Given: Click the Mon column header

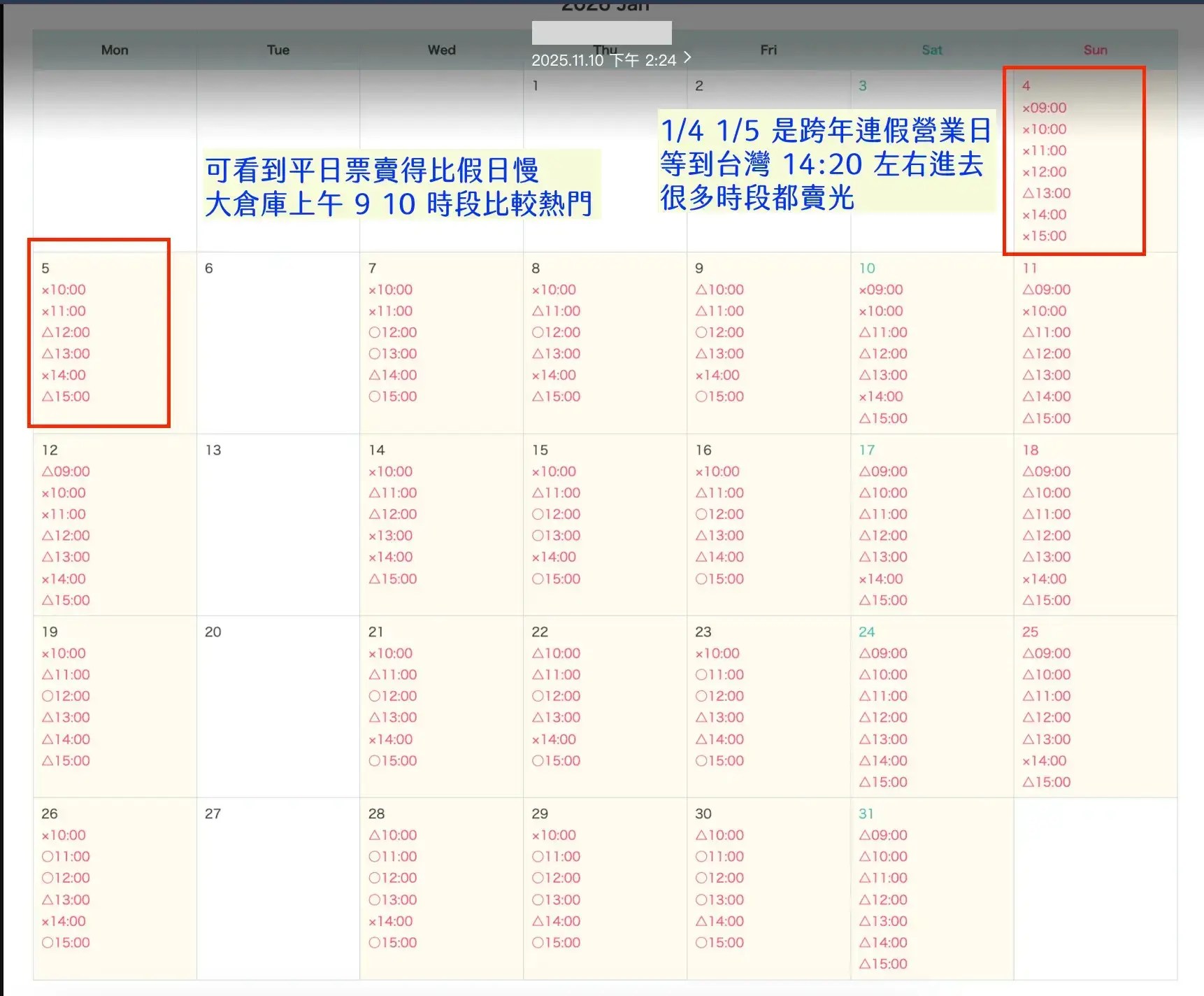Looking at the screenshot, I should click(x=115, y=50).
